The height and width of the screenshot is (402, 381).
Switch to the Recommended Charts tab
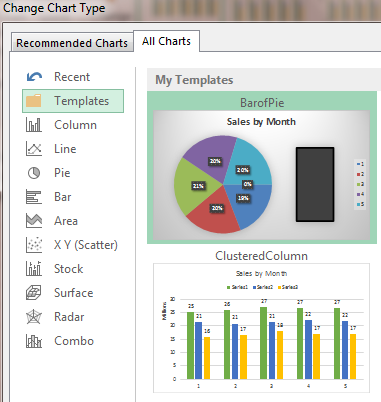click(x=72, y=43)
